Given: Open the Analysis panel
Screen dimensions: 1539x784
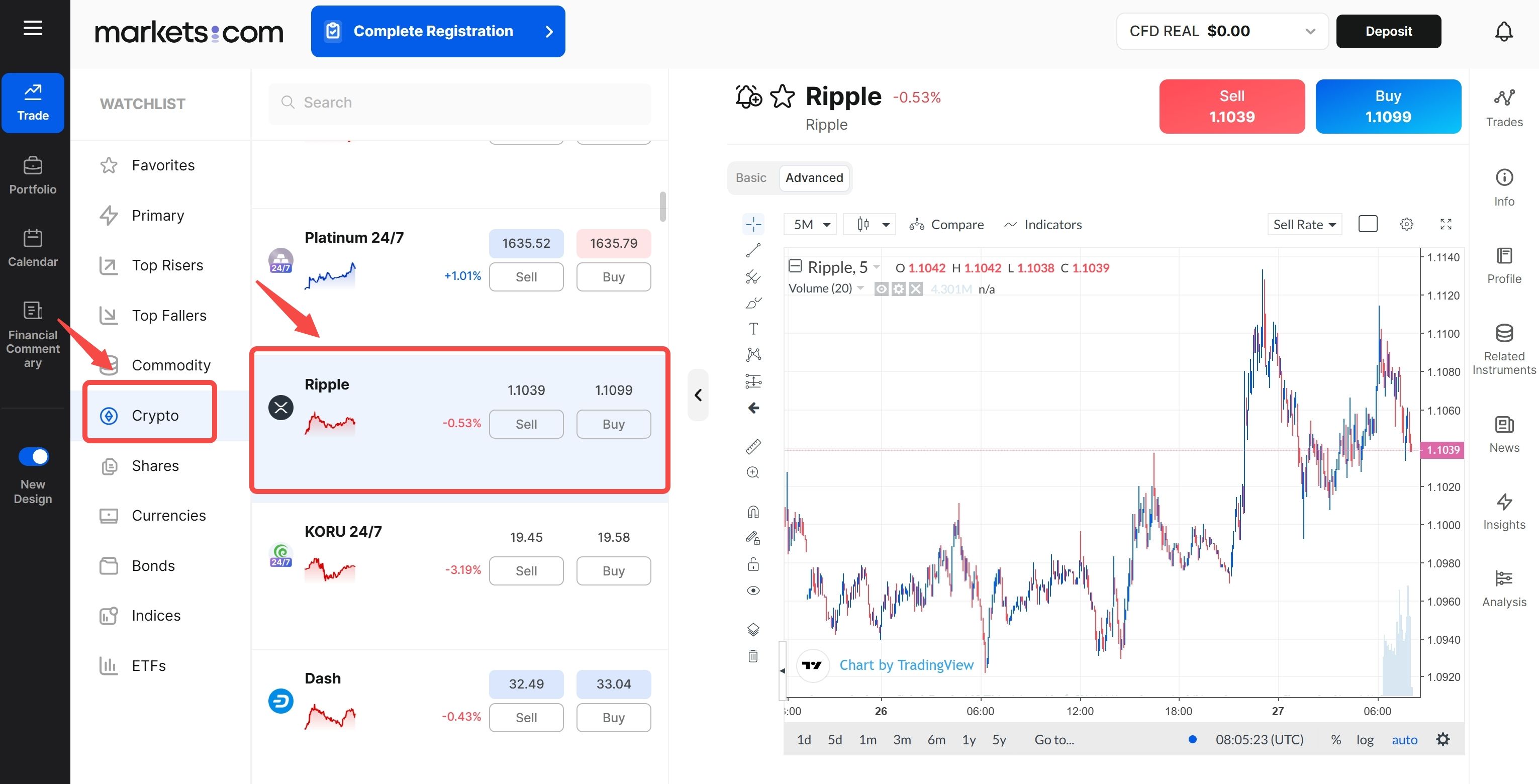Looking at the screenshot, I should tap(1504, 589).
